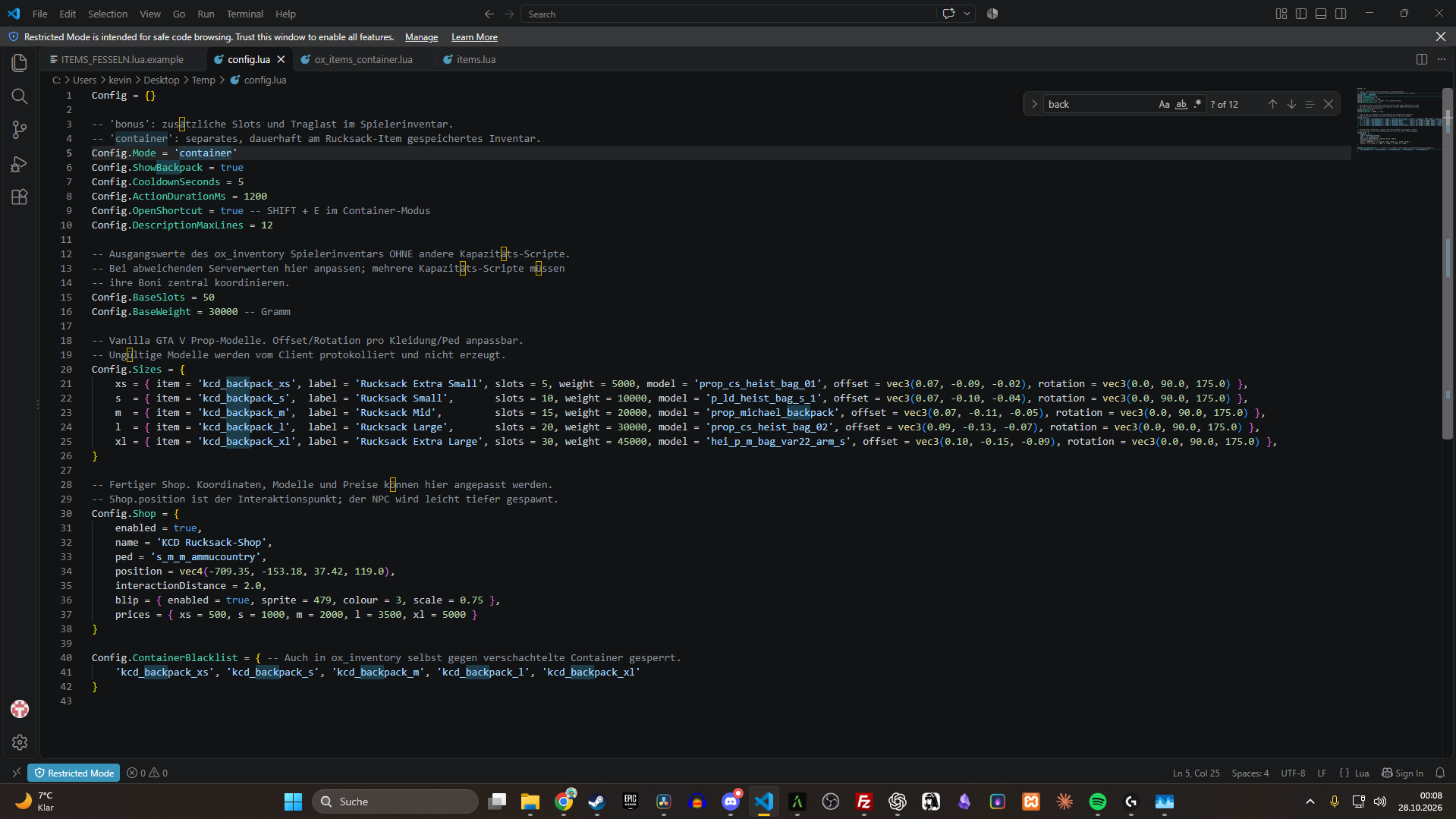Click the vertical scrollbar thumb
Viewport: 1456px width, 819px height.
tap(1448, 263)
